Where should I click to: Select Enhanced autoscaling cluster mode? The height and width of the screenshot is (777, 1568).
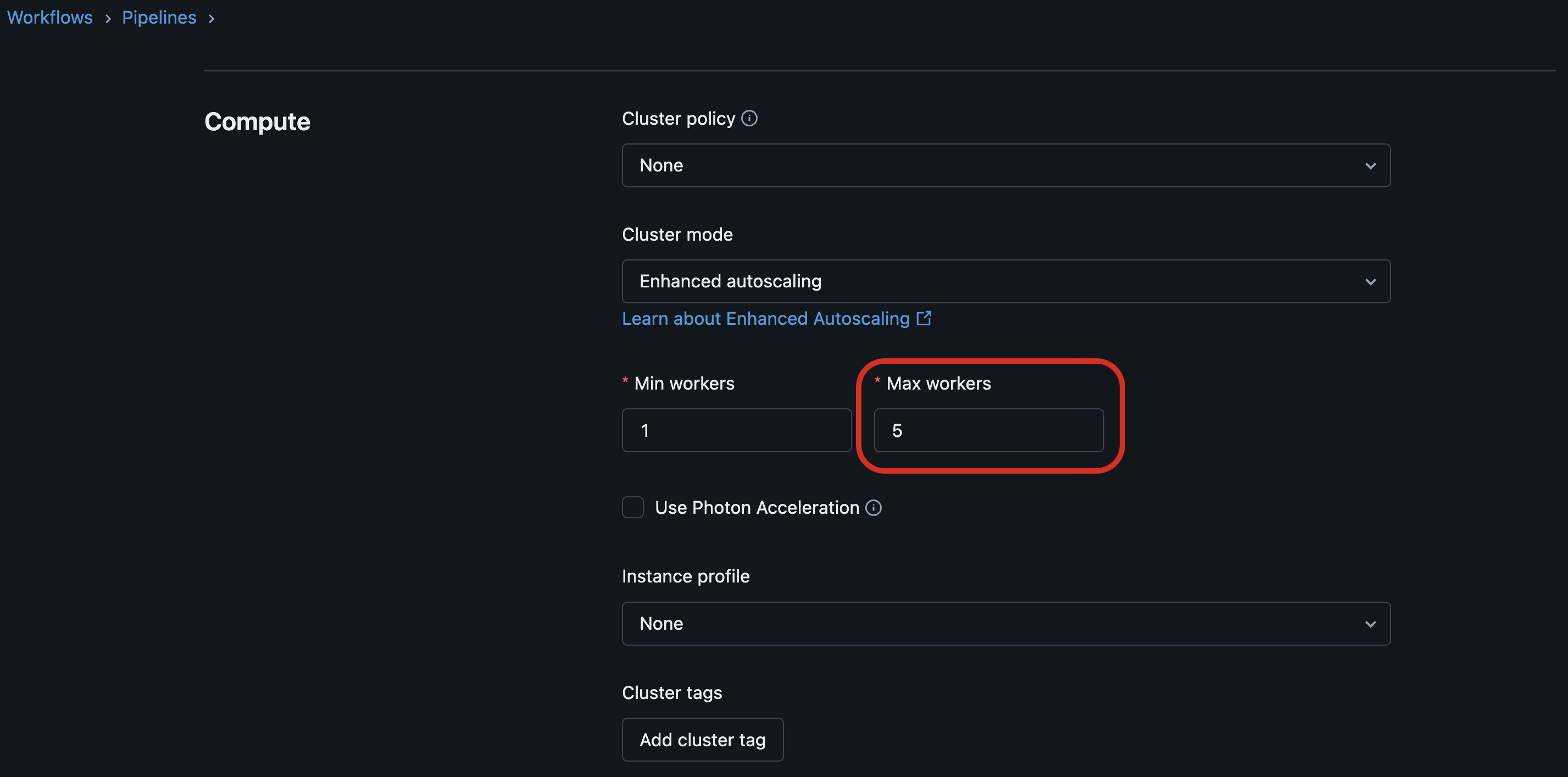pyautogui.click(x=1004, y=281)
